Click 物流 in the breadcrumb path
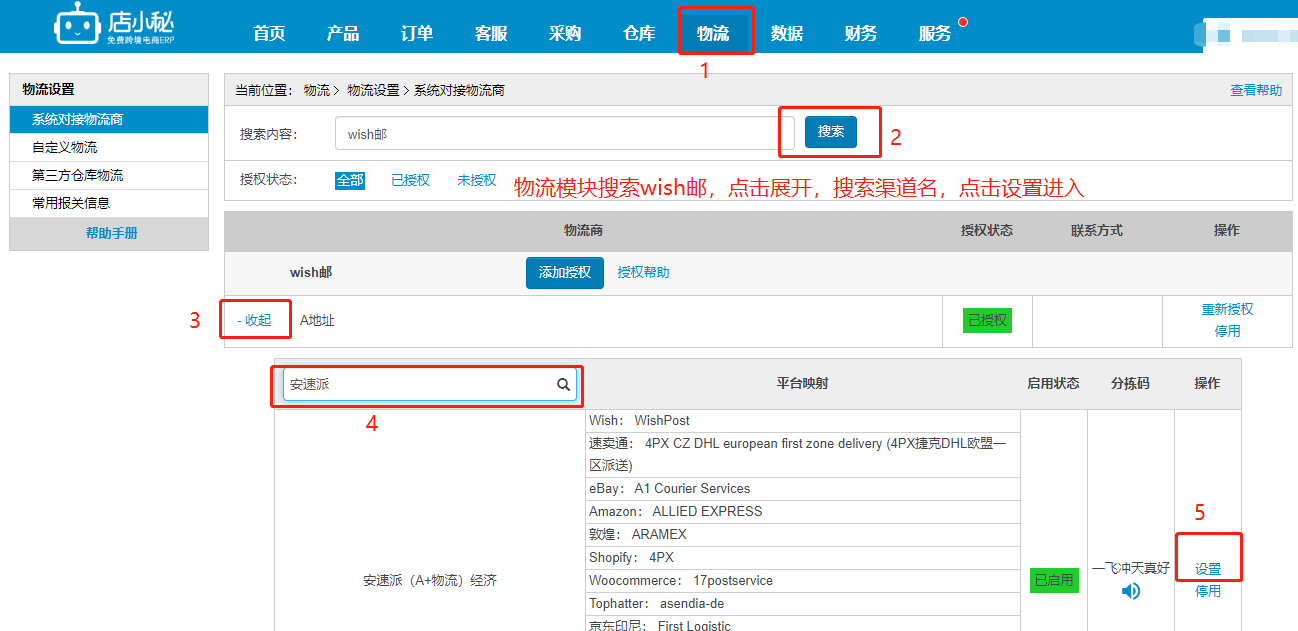 [317, 90]
